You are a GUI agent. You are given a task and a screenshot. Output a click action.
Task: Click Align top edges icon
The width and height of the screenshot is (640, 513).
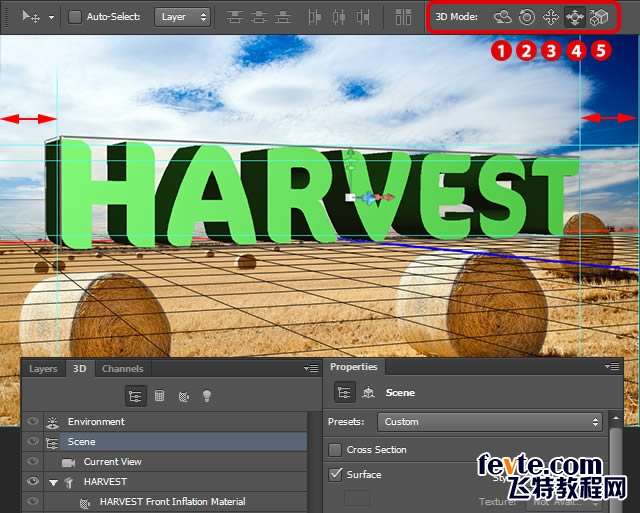point(235,17)
